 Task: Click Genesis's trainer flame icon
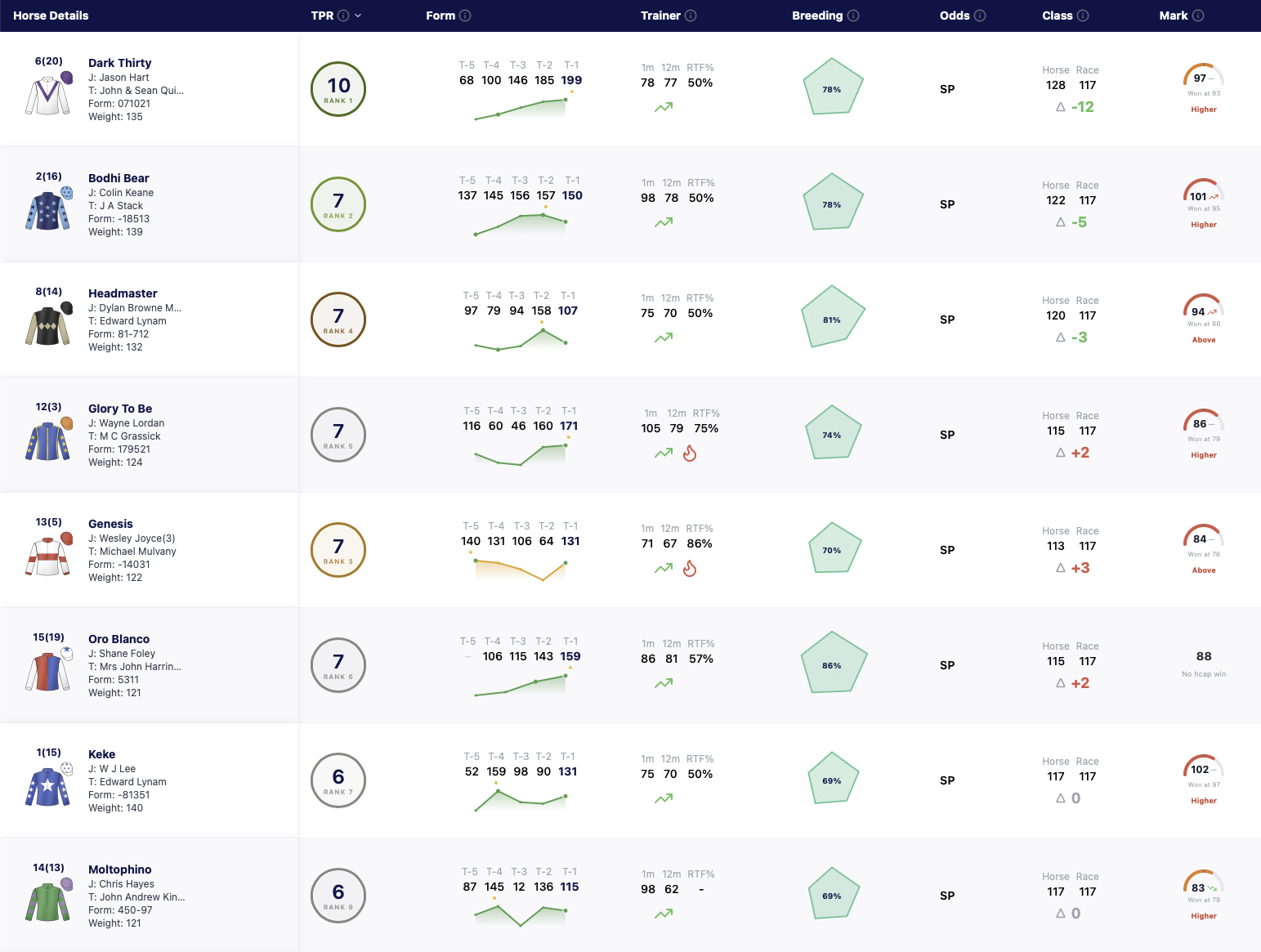pos(690,568)
